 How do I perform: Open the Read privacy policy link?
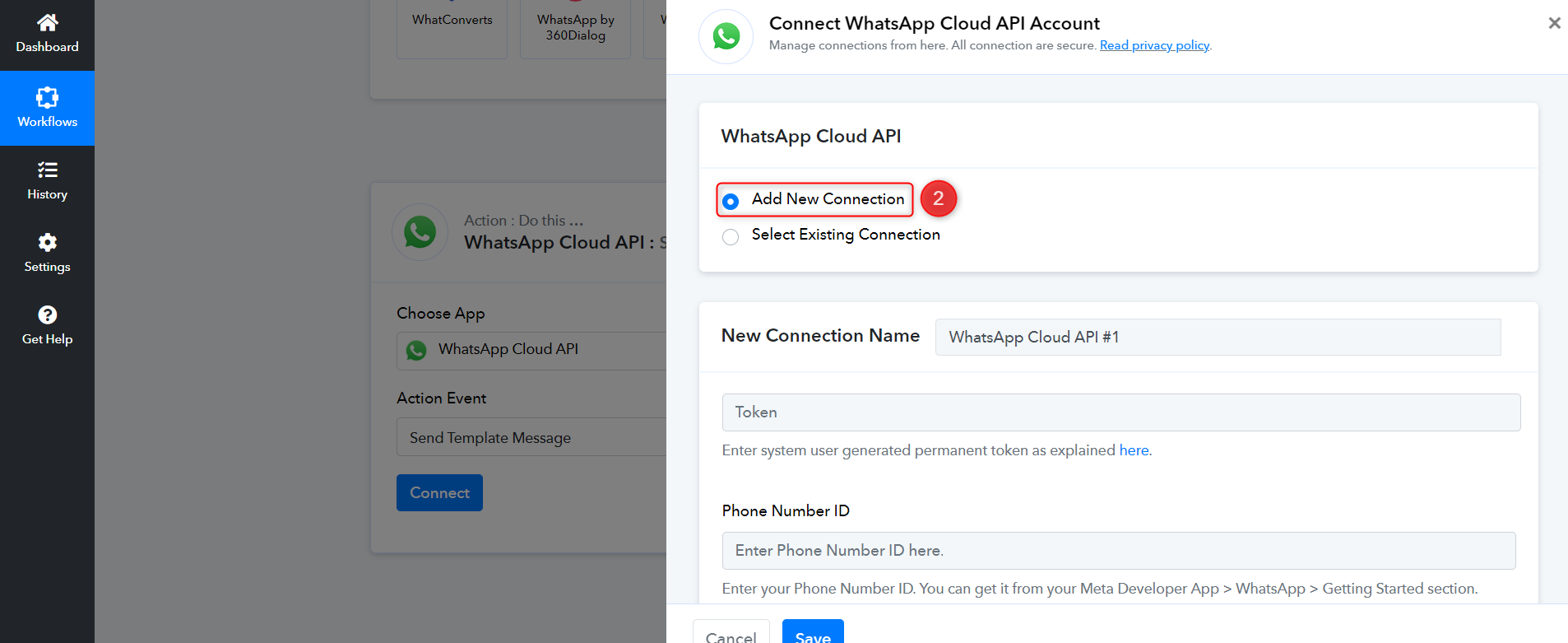pyautogui.click(x=1154, y=45)
